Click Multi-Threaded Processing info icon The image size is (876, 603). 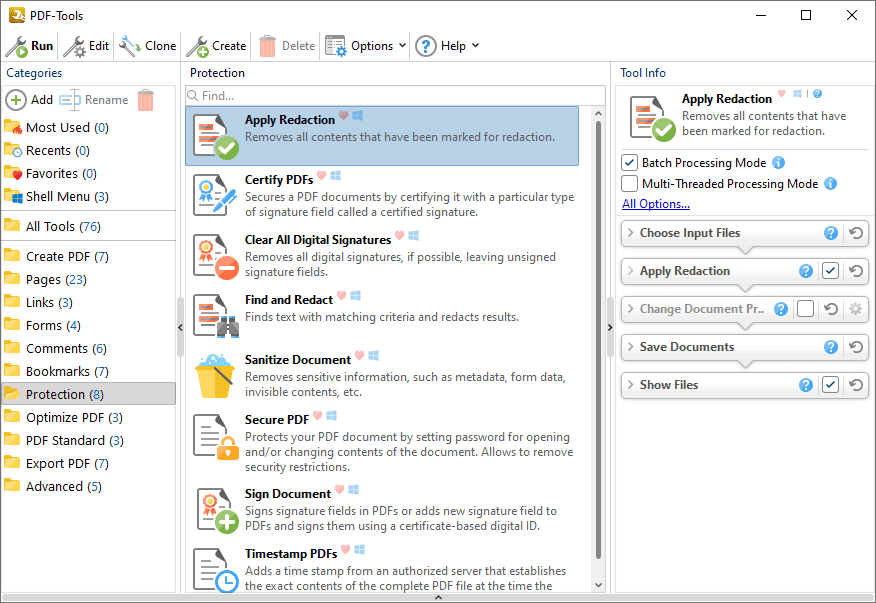pos(831,183)
